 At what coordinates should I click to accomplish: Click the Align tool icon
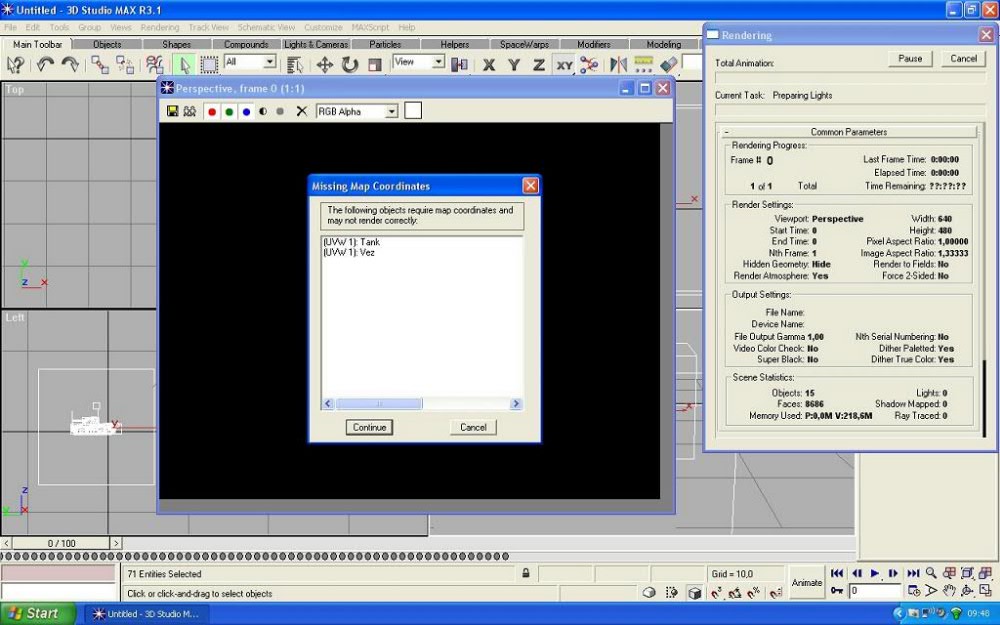(668, 64)
